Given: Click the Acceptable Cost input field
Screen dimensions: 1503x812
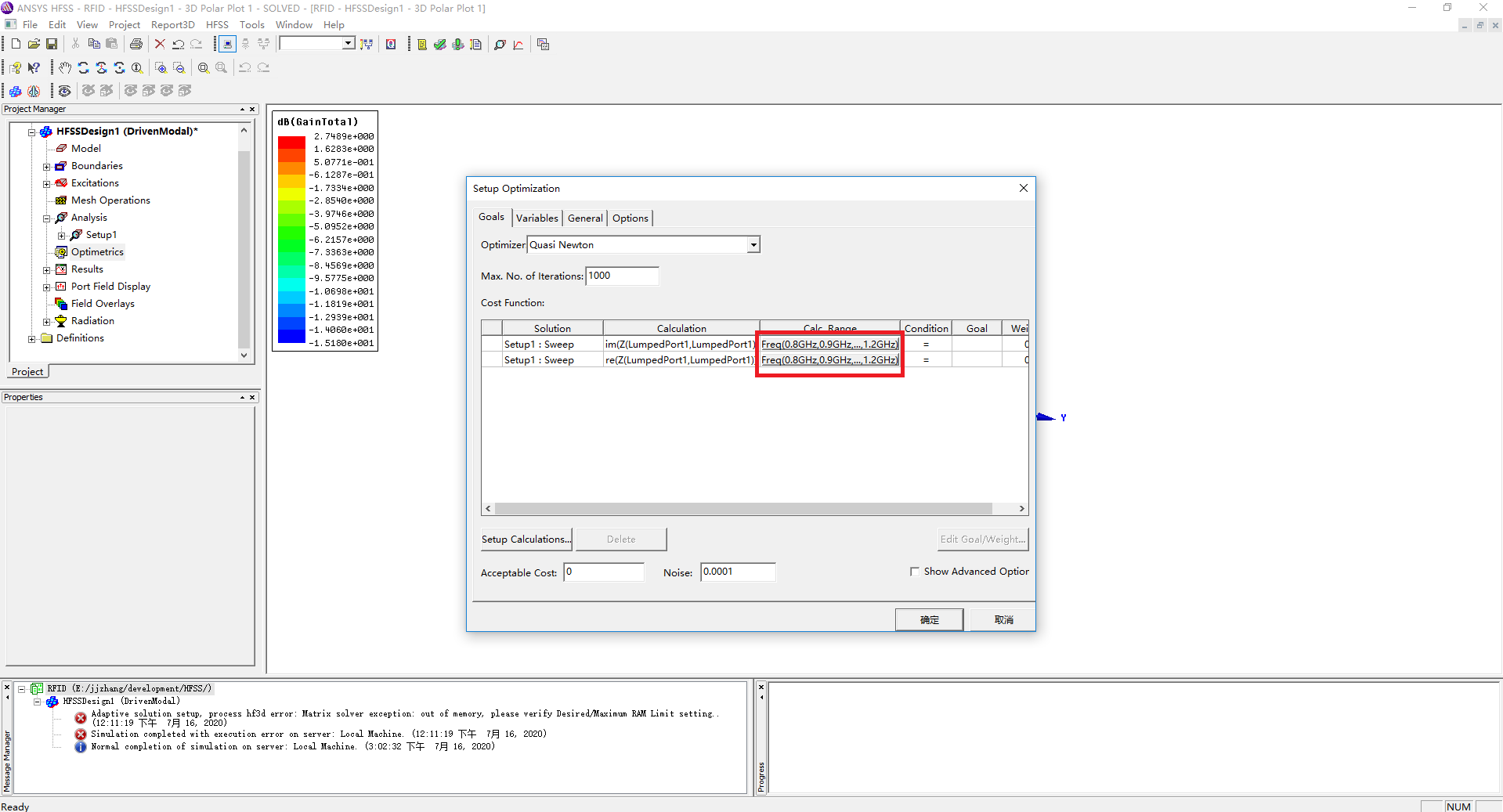Looking at the screenshot, I should click(x=604, y=572).
